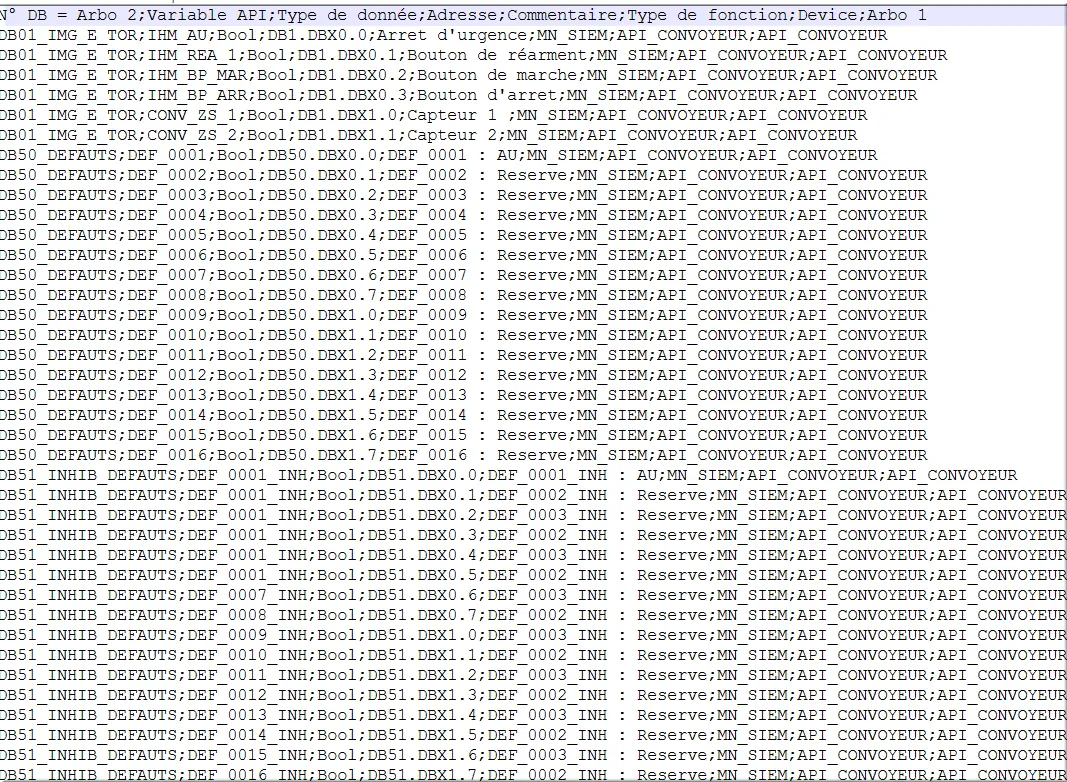Image resolution: width=1067 pixels, height=782 pixels.
Task: Click the variable "DEF_0007_INH"
Action: click(x=247, y=596)
